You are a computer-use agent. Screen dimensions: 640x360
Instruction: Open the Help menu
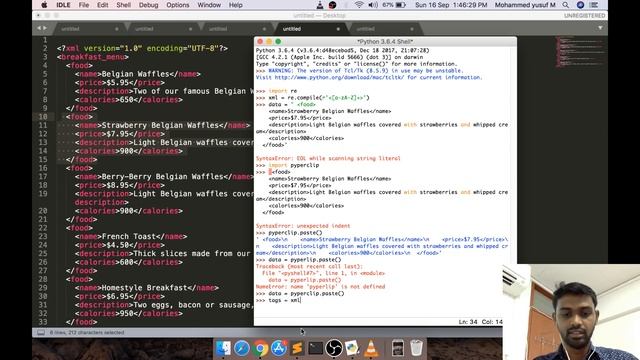236,5
